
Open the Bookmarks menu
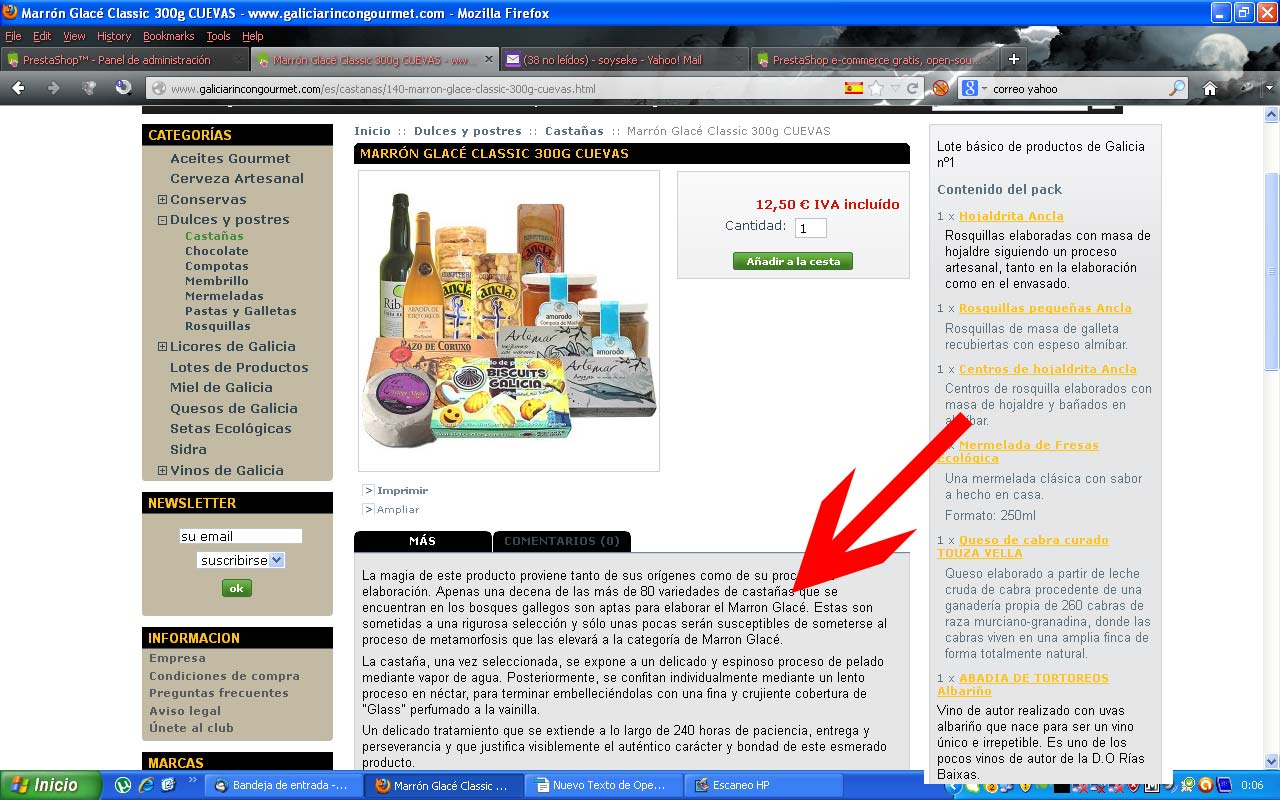coord(169,36)
